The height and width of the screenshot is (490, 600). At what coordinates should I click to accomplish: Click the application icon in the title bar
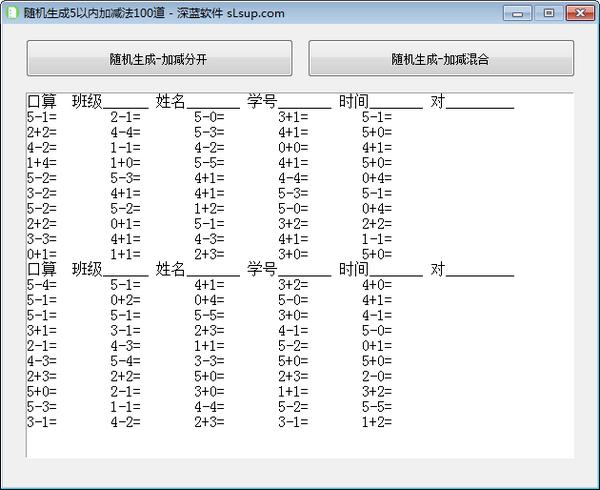coord(13,13)
